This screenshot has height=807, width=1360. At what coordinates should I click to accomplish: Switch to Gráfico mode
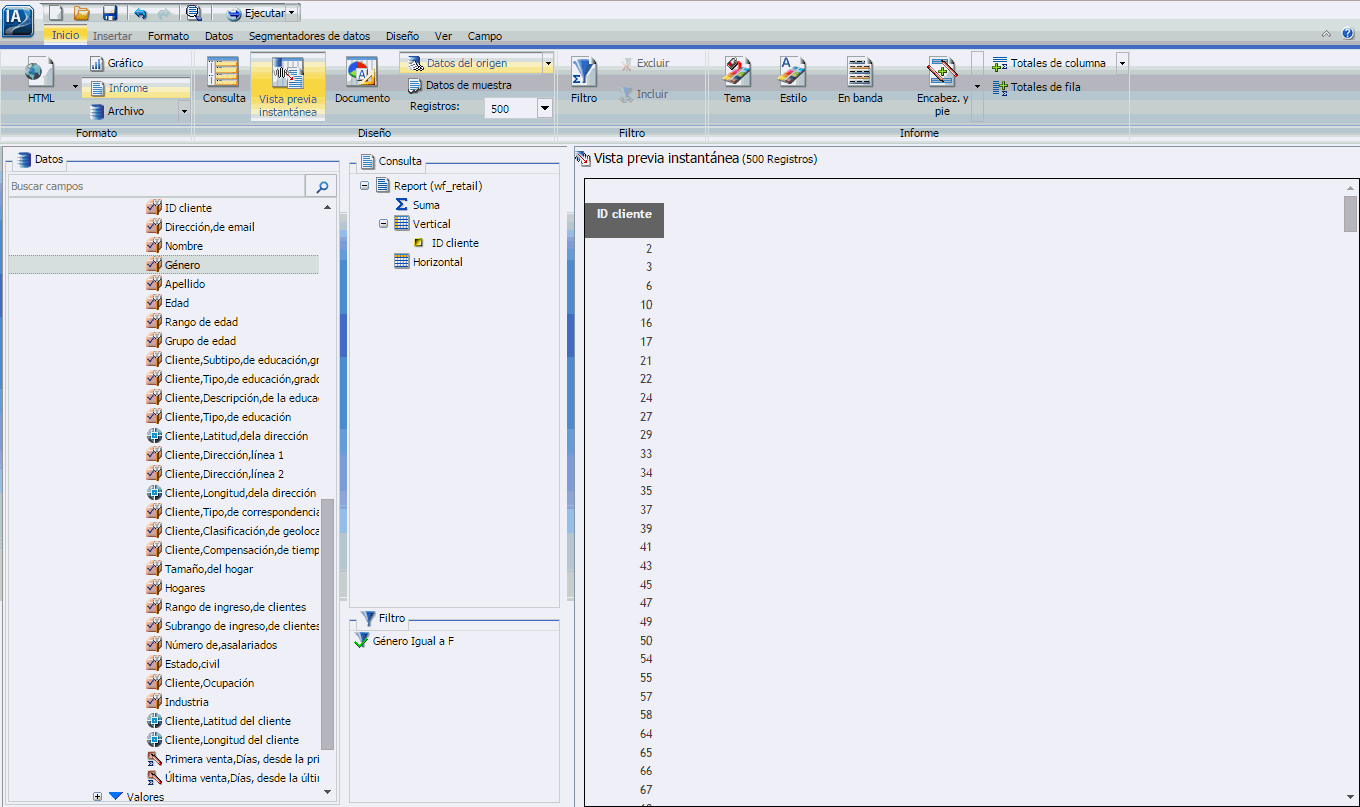[x=116, y=63]
